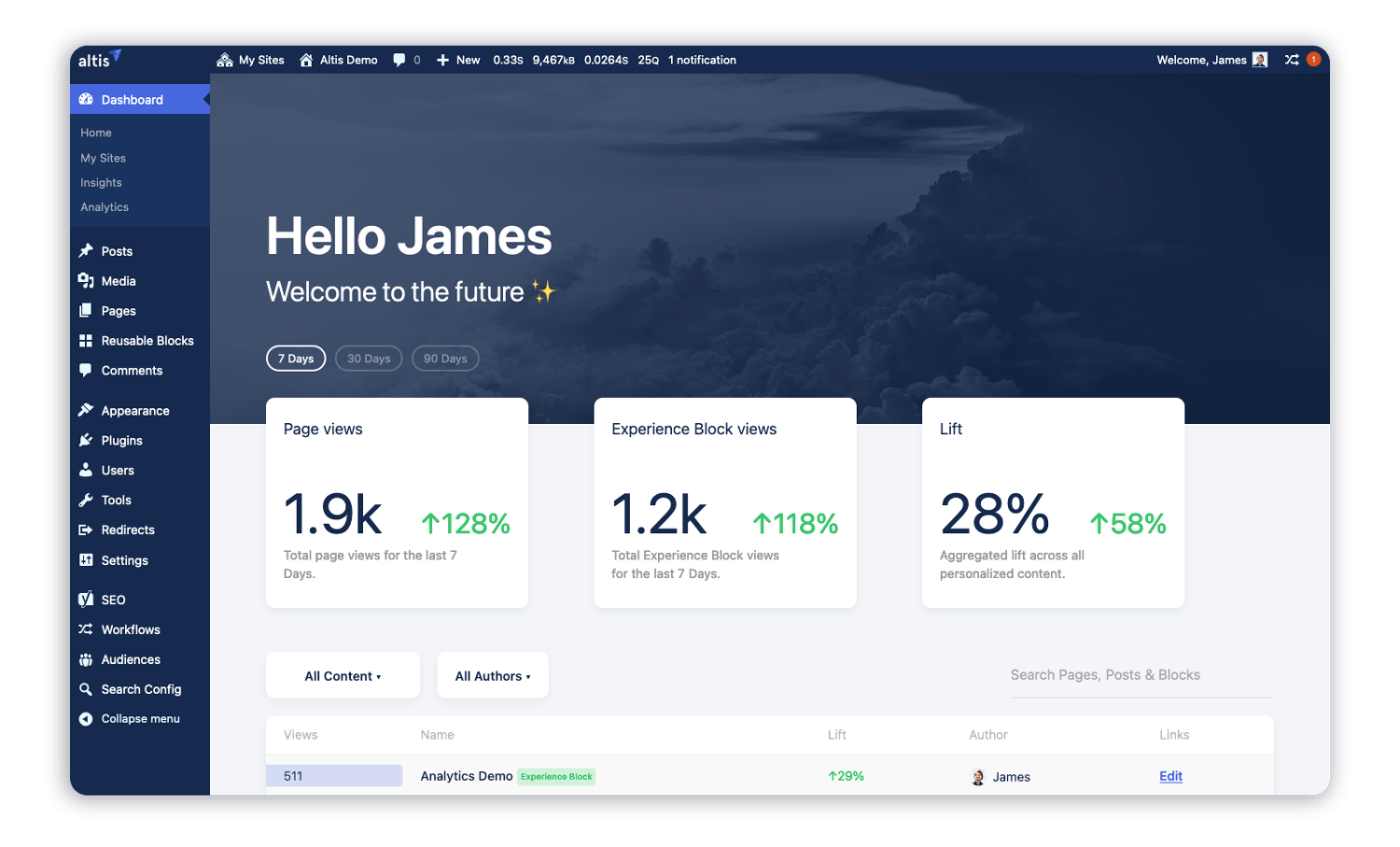The height and width of the screenshot is (847, 1400).
Task: Open the All Content dropdown
Action: coord(343,675)
